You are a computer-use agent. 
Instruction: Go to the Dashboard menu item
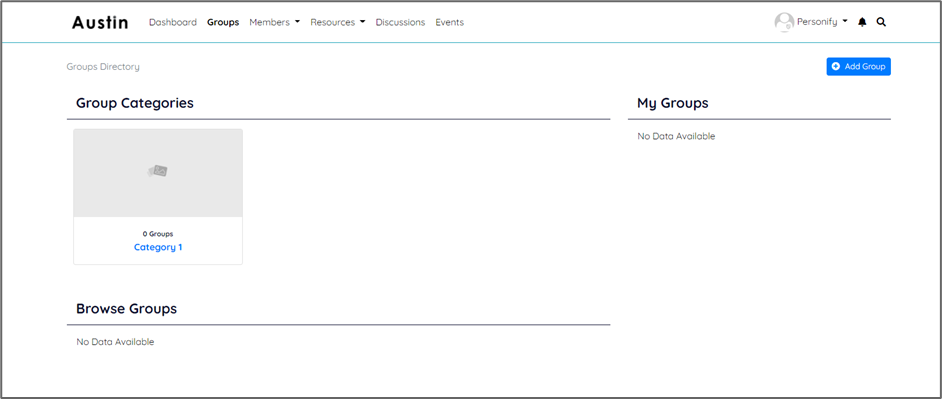173,22
